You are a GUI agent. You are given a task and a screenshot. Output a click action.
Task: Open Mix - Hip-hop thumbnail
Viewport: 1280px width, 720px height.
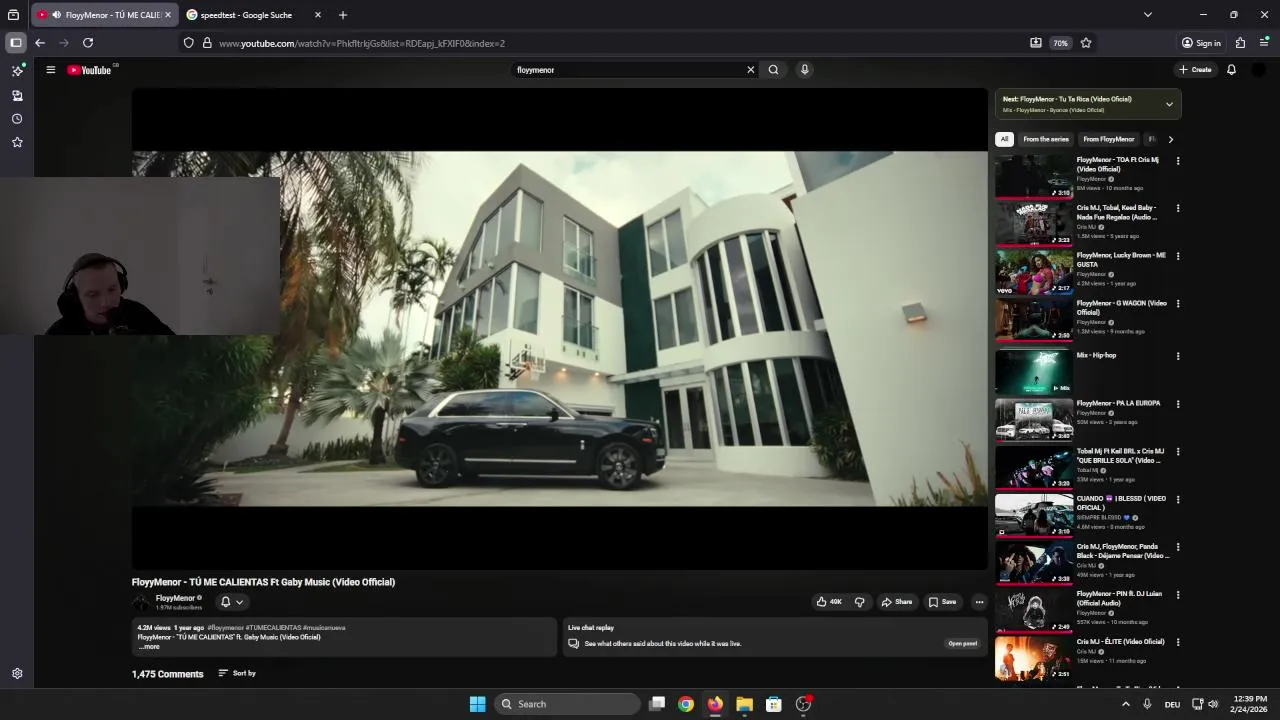pos(1034,371)
